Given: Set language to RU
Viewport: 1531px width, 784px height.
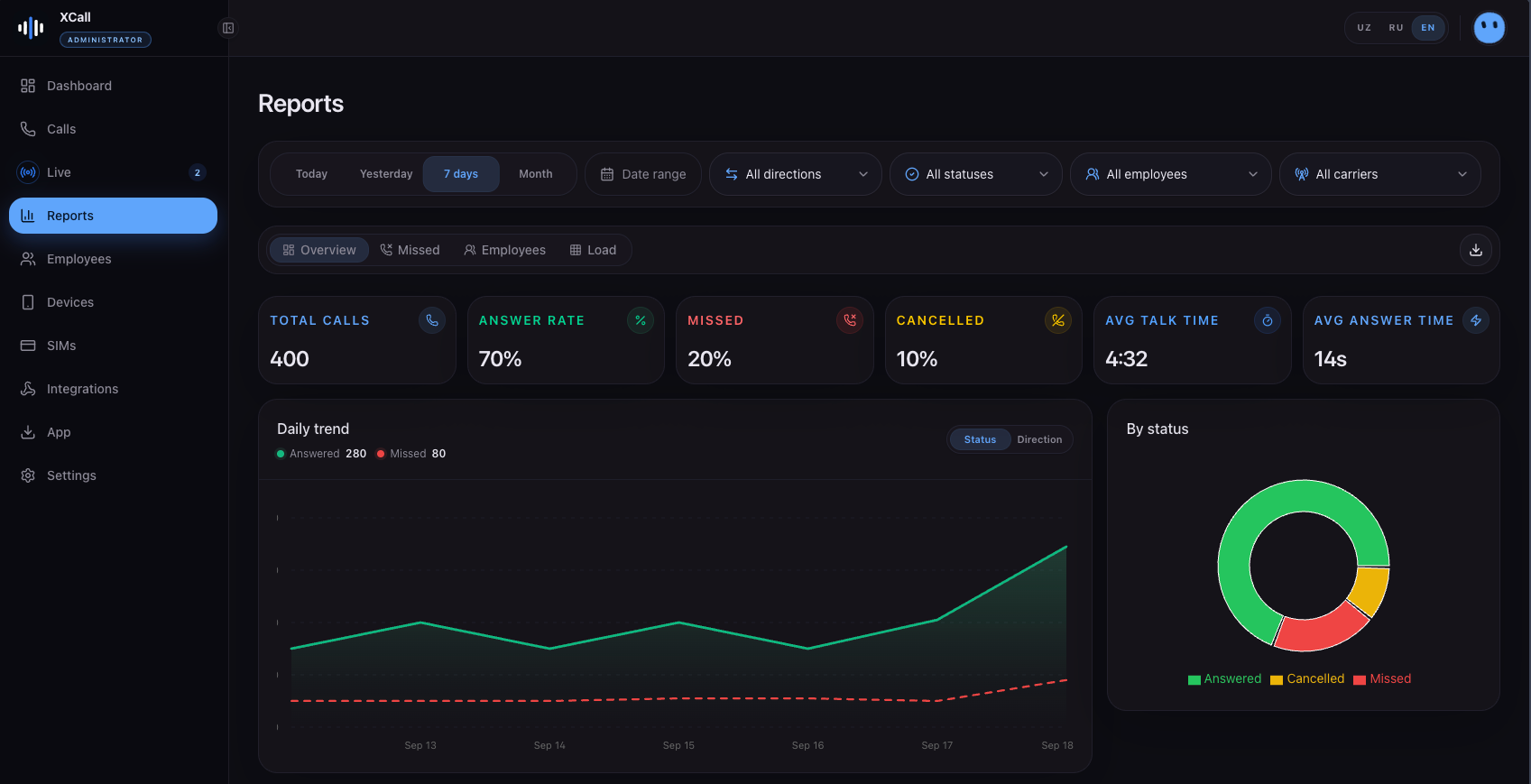Looking at the screenshot, I should coord(1396,28).
